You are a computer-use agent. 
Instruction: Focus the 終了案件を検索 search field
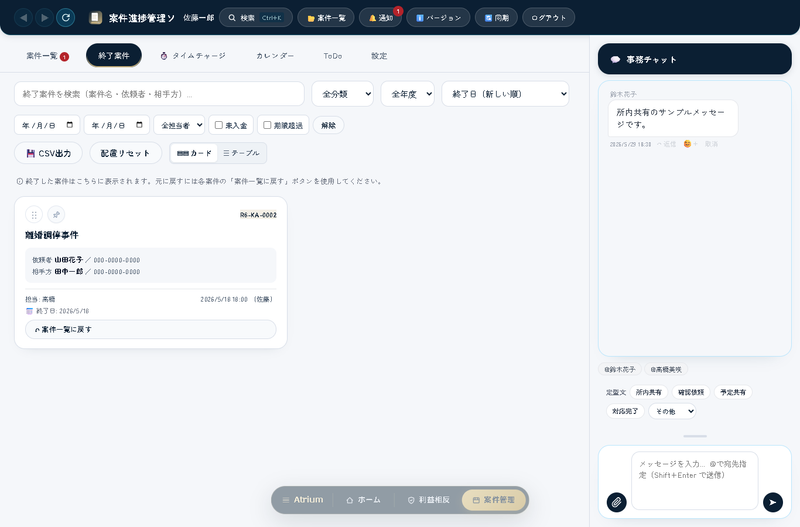coord(159,94)
